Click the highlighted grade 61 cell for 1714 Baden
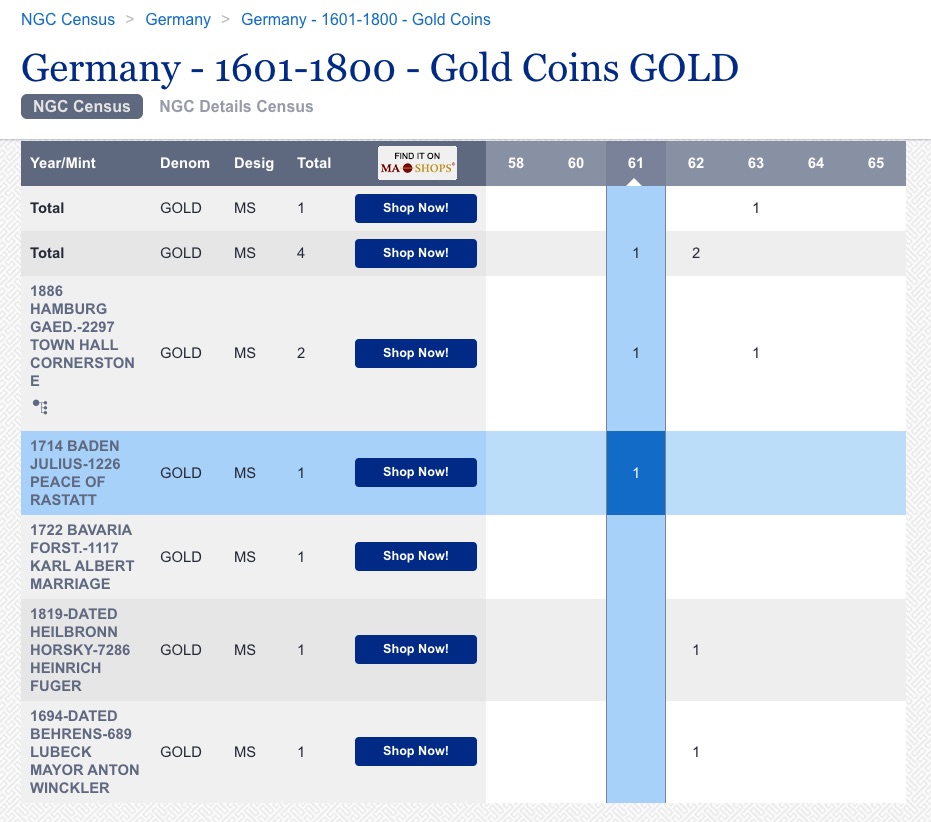Screen dimensions: 931x822 point(636,473)
